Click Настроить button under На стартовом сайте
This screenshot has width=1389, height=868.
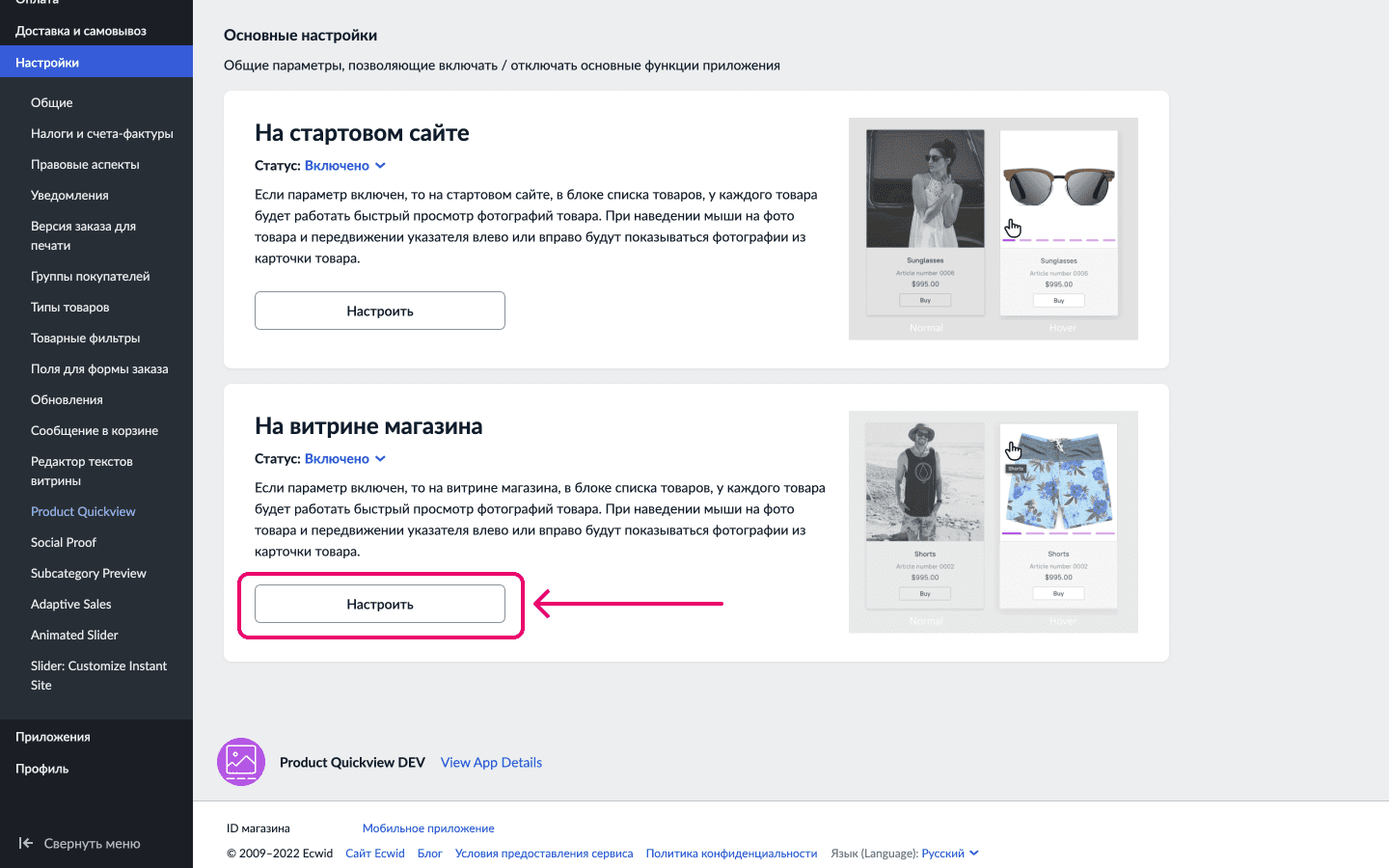379,311
